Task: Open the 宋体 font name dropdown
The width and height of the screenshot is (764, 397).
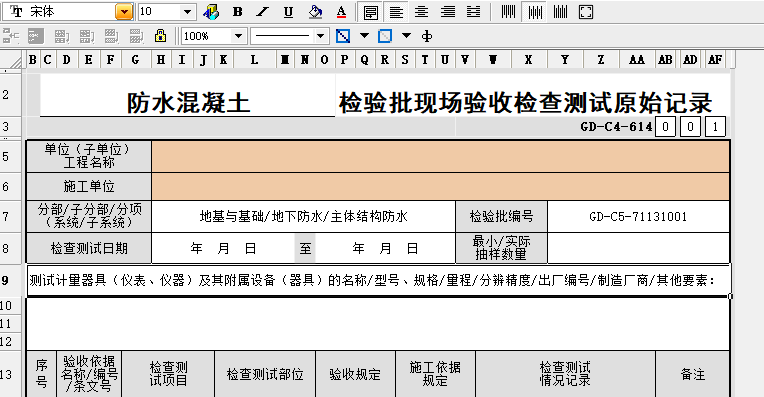Action: click(x=124, y=12)
